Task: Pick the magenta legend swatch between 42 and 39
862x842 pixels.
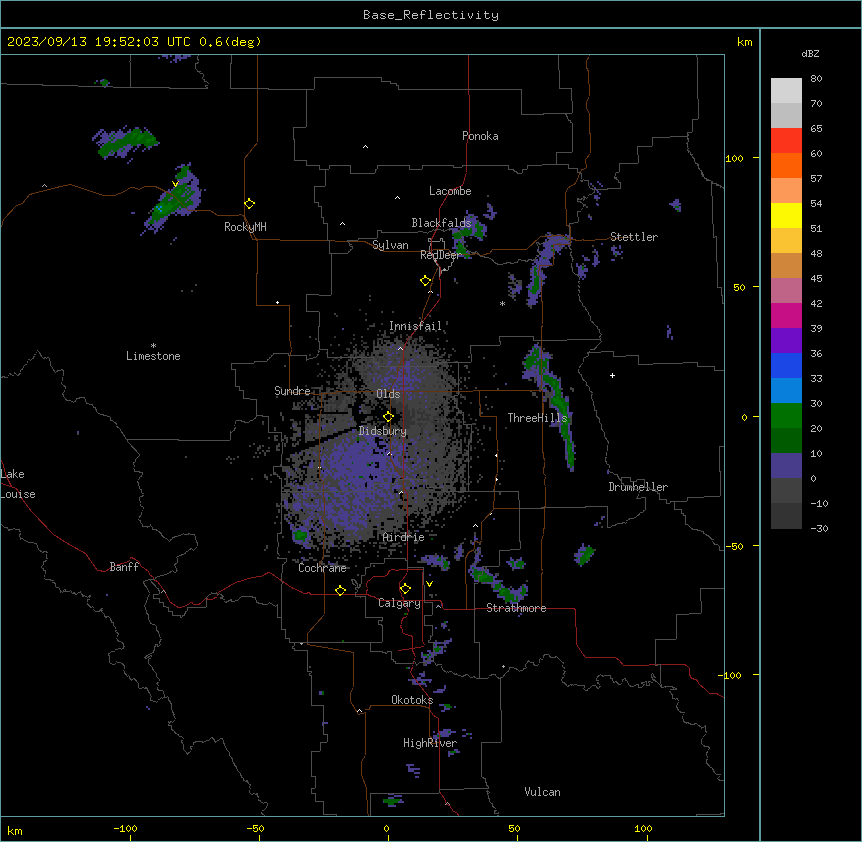Action: pos(786,315)
